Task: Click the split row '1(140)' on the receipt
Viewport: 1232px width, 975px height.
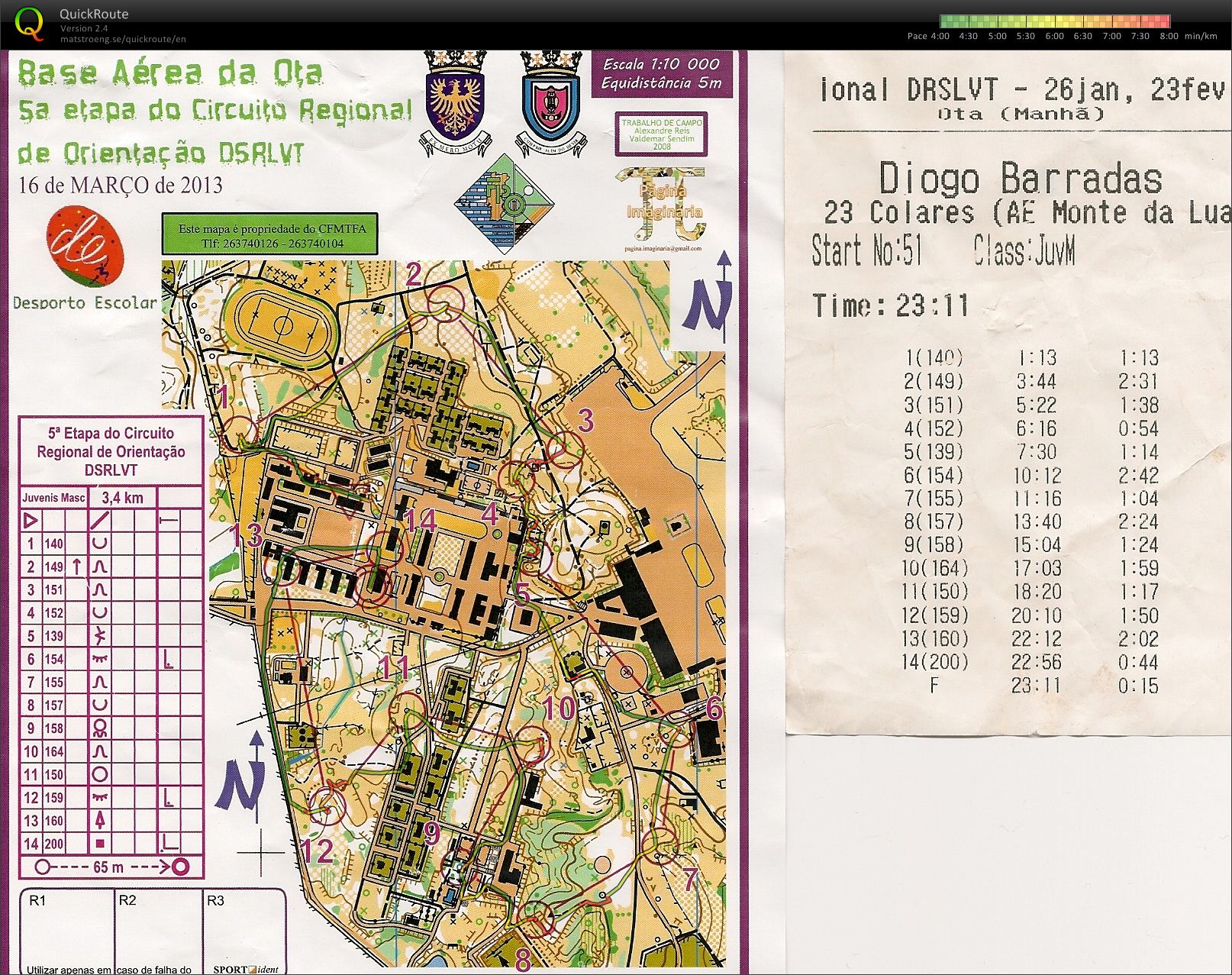Action: 1030,357
